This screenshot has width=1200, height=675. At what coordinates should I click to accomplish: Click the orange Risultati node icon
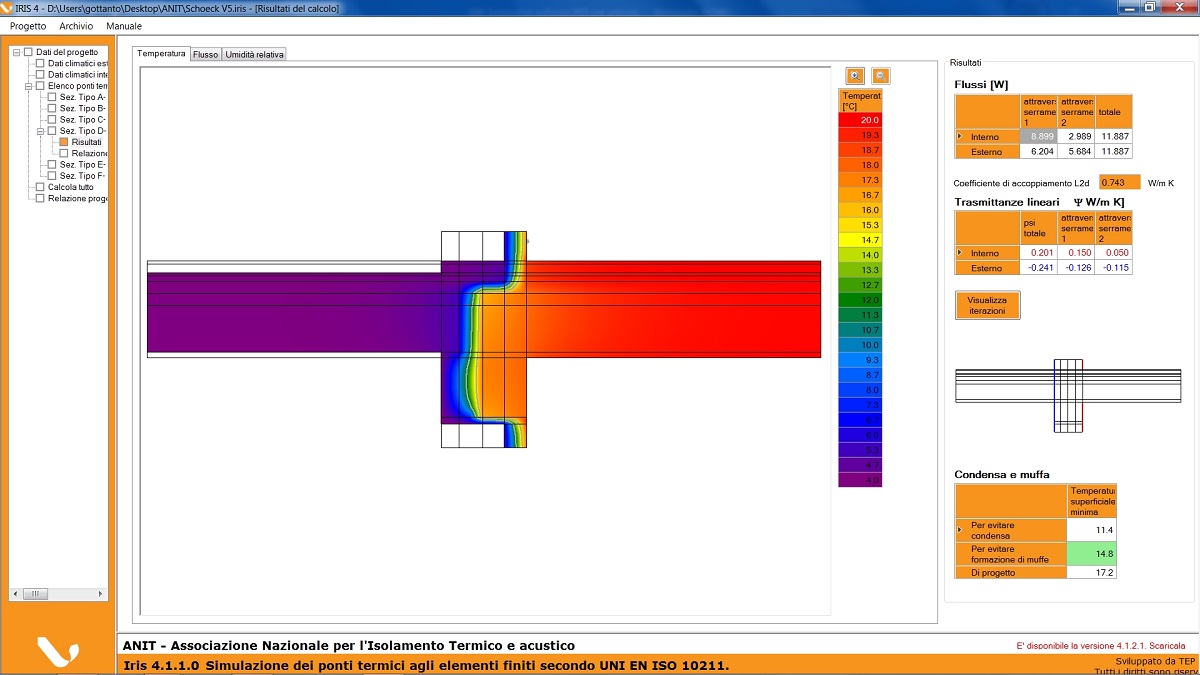63,142
